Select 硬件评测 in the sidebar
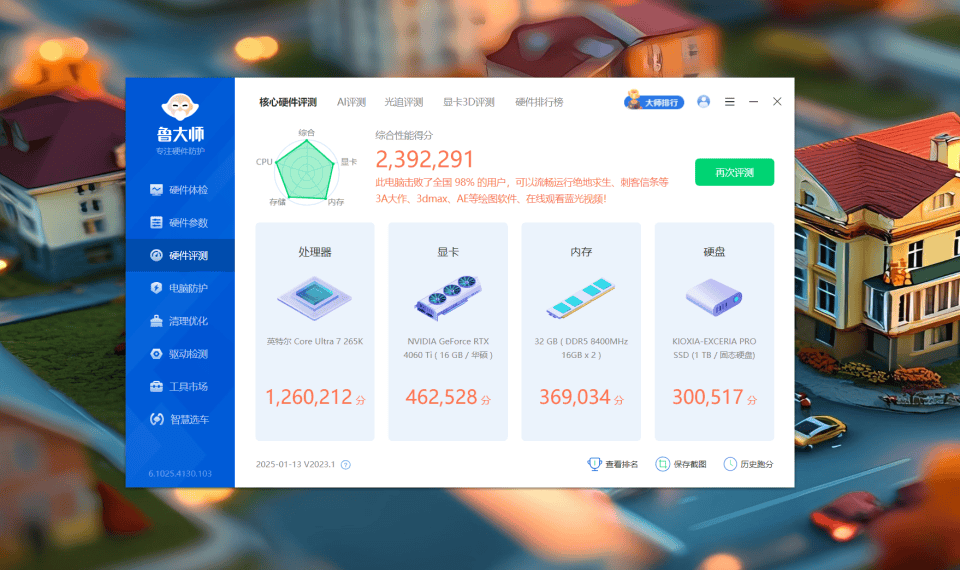 pyautogui.click(x=180, y=255)
